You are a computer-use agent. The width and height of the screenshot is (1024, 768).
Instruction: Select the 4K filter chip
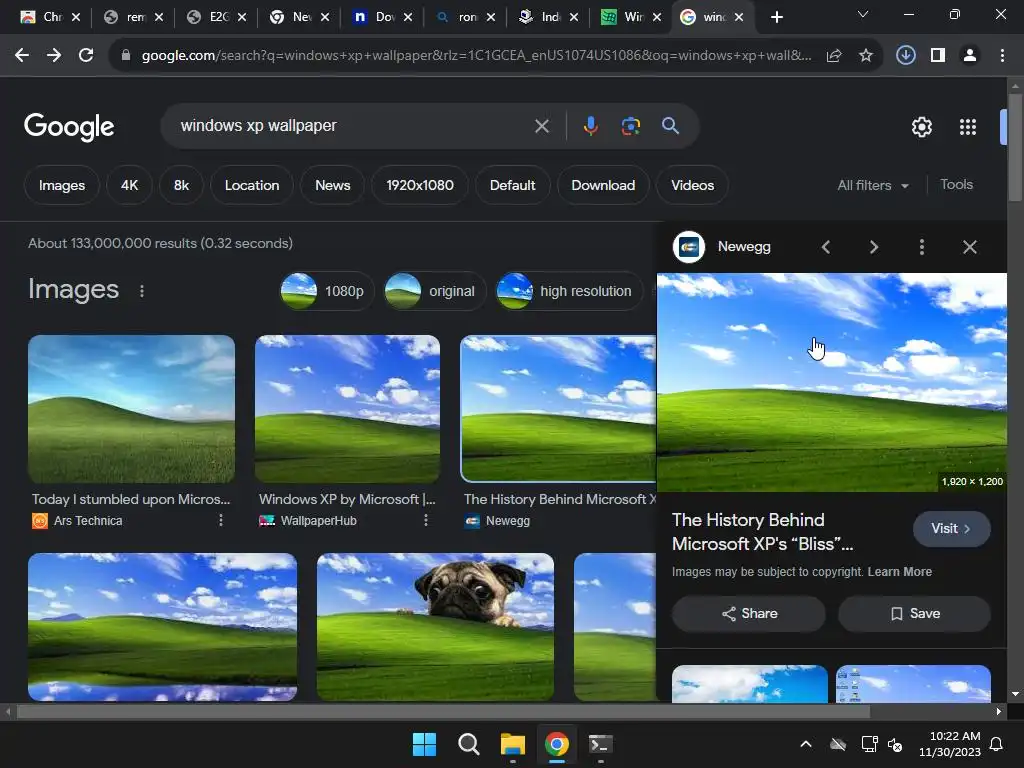[x=129, y=185]
